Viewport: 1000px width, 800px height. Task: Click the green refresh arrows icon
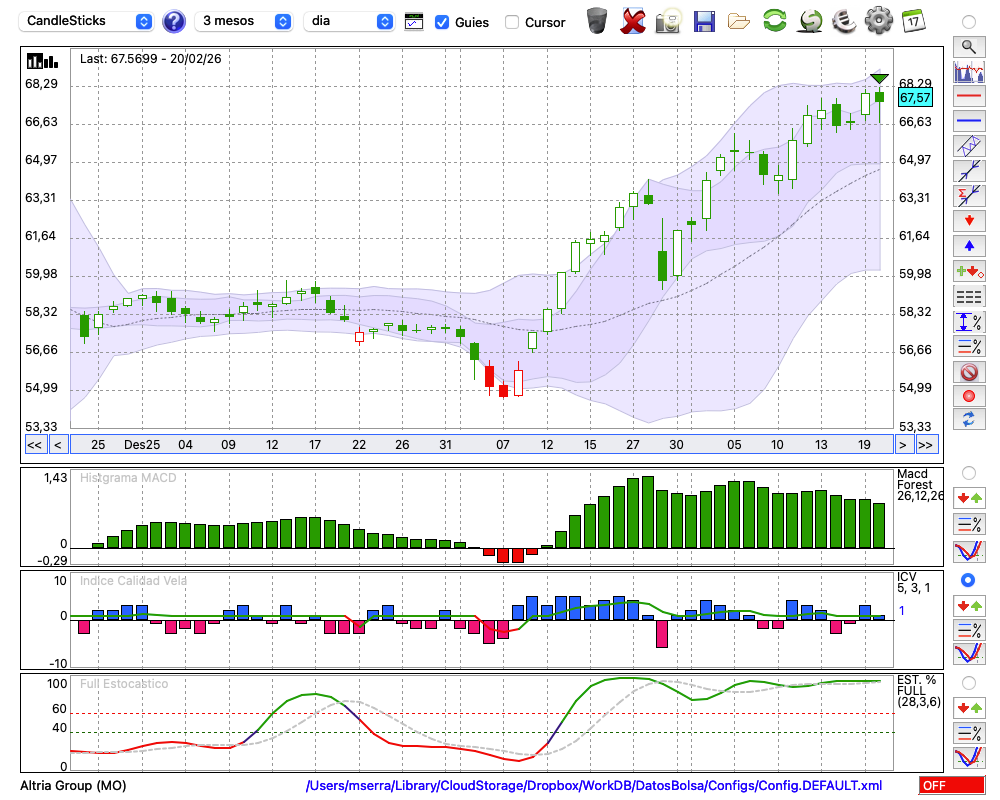pos(774,20)
